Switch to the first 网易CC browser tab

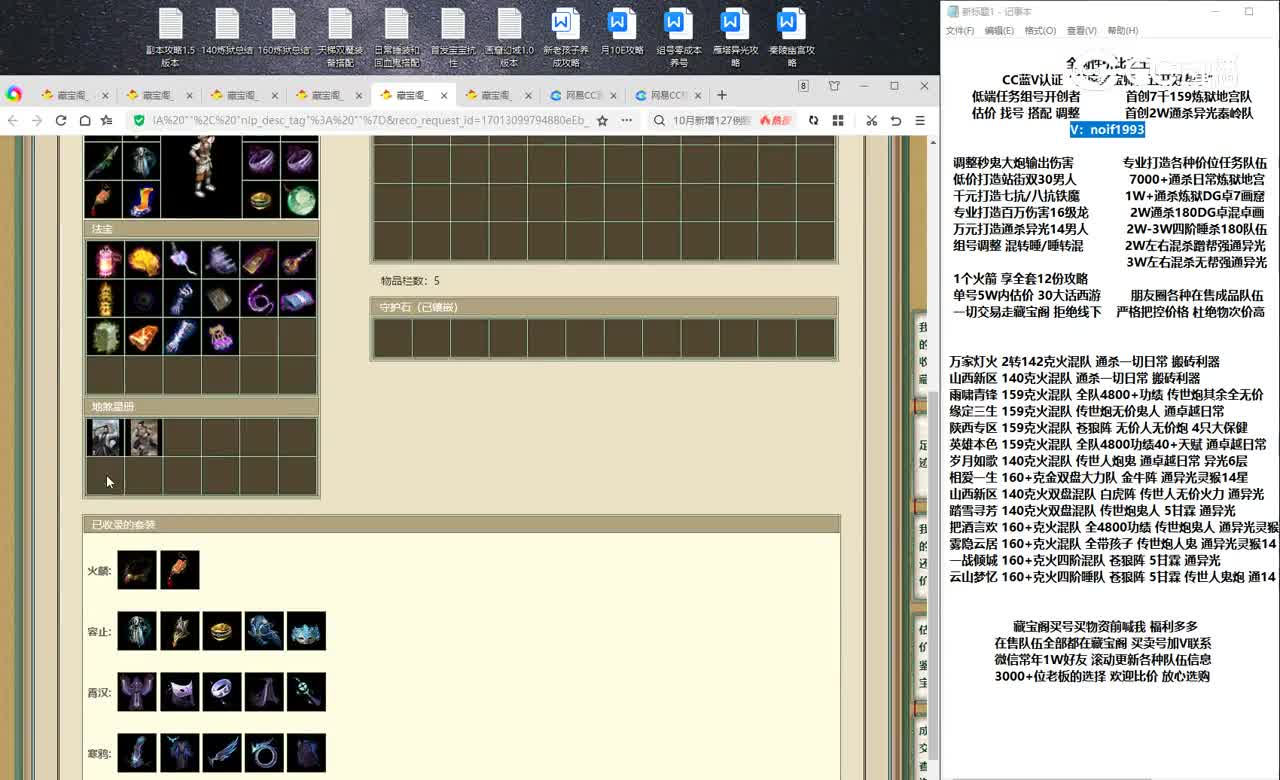coord(582,95)
